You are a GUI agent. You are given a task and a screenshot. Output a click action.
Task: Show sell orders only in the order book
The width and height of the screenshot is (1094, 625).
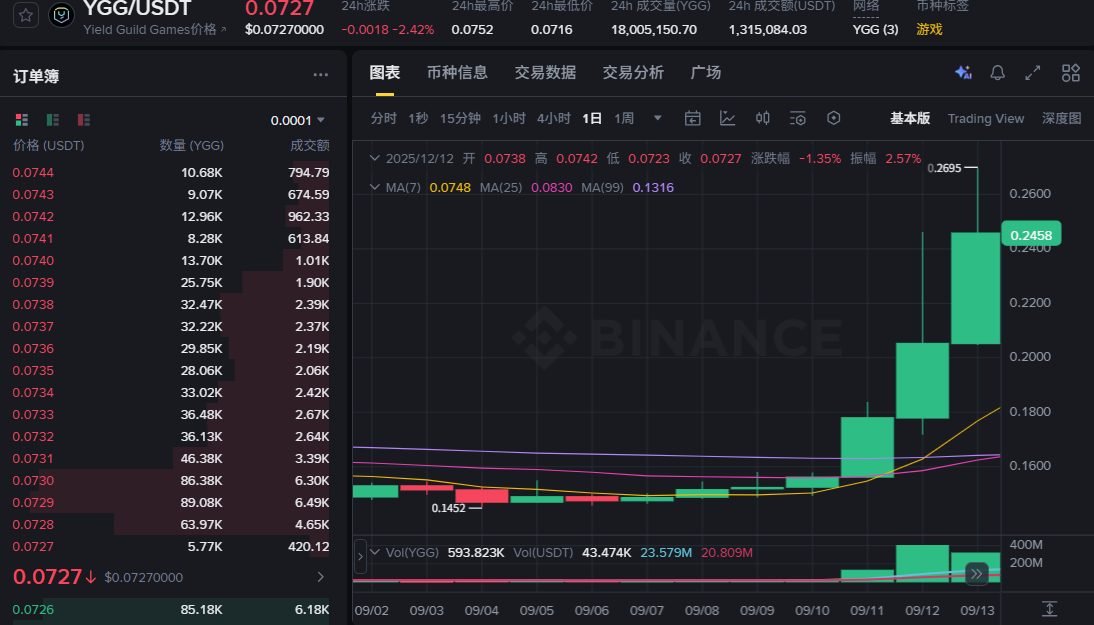point(84,120)
